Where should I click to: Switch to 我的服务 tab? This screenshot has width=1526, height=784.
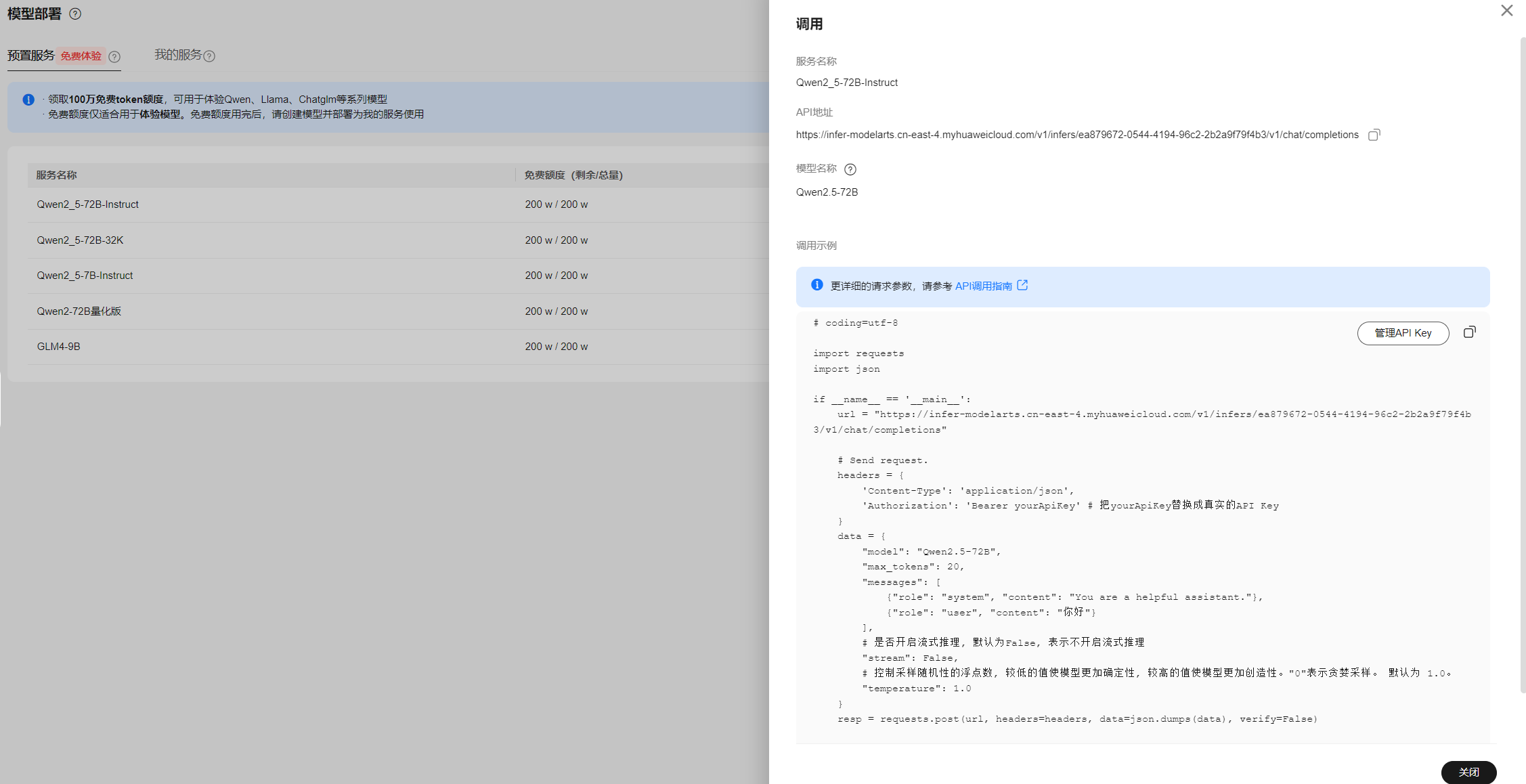click(177, 55)
